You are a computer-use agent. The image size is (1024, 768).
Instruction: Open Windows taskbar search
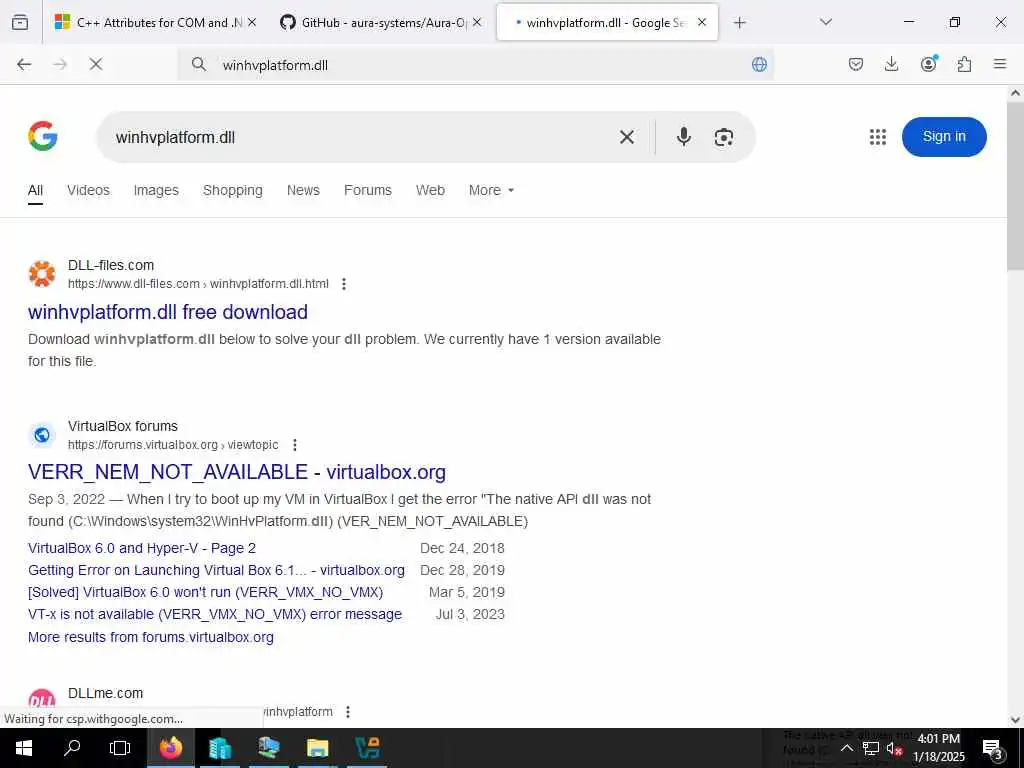[72, 748]
